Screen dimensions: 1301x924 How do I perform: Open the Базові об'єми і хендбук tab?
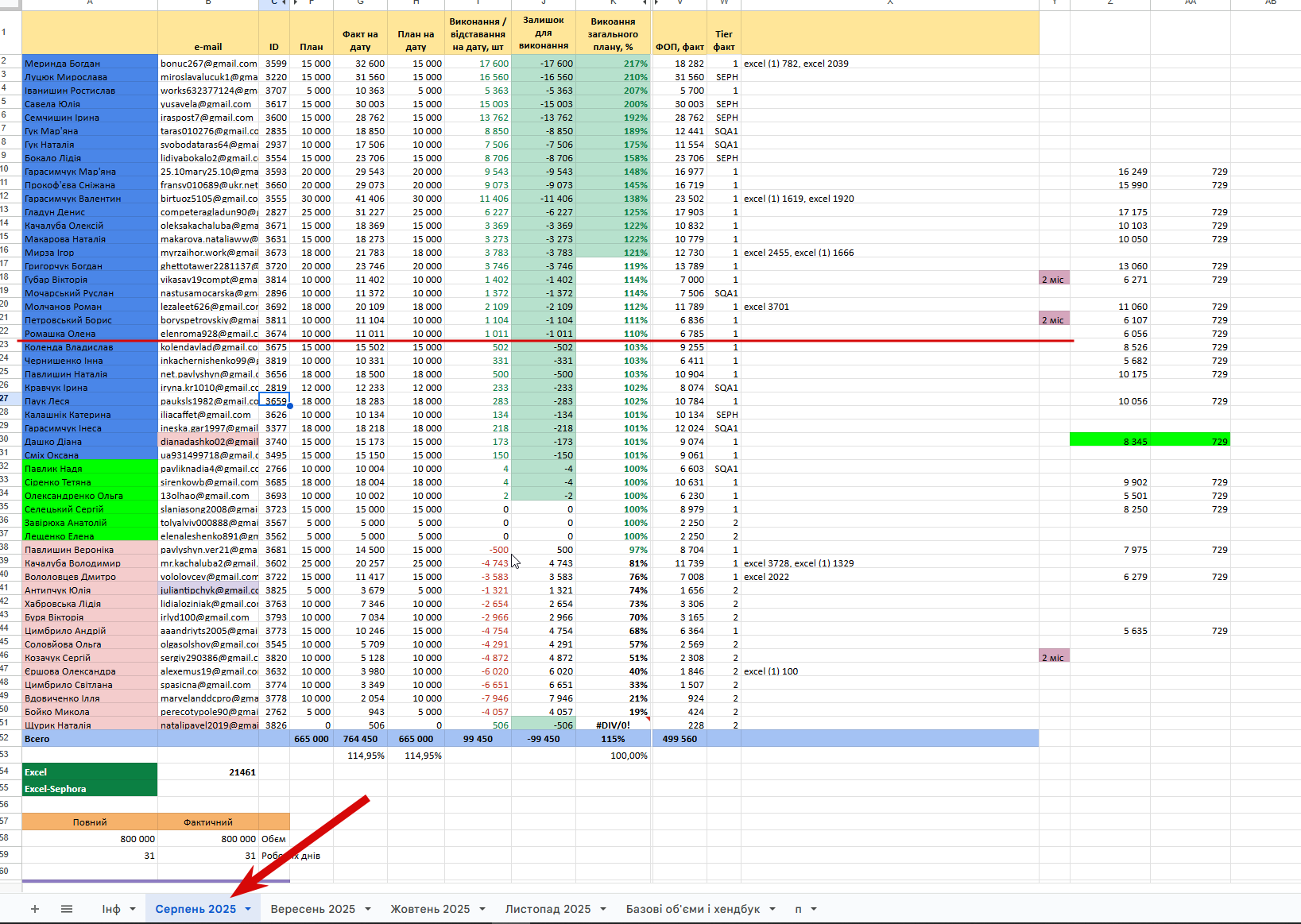tap(693, 909)
